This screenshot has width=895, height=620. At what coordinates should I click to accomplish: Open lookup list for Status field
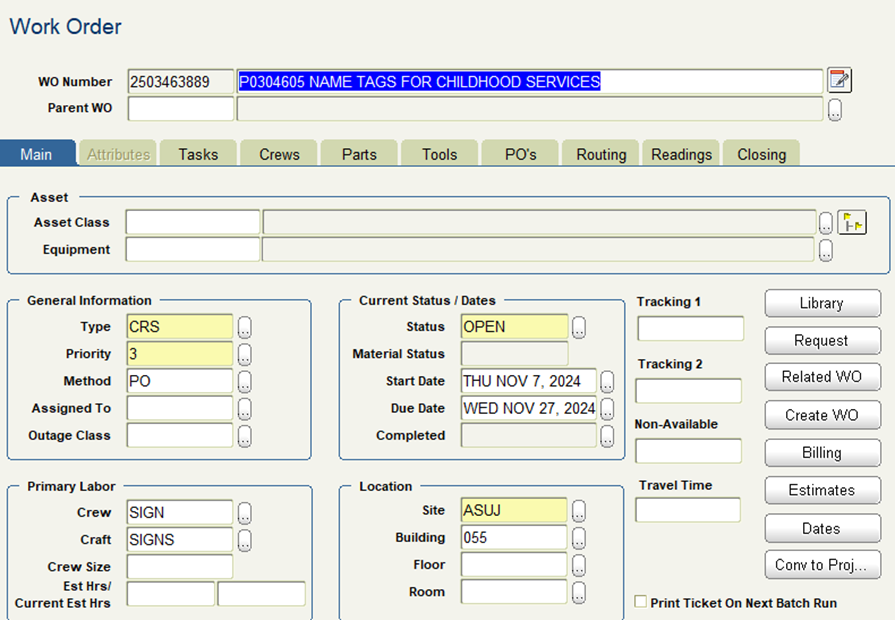(x=578, y=327)
